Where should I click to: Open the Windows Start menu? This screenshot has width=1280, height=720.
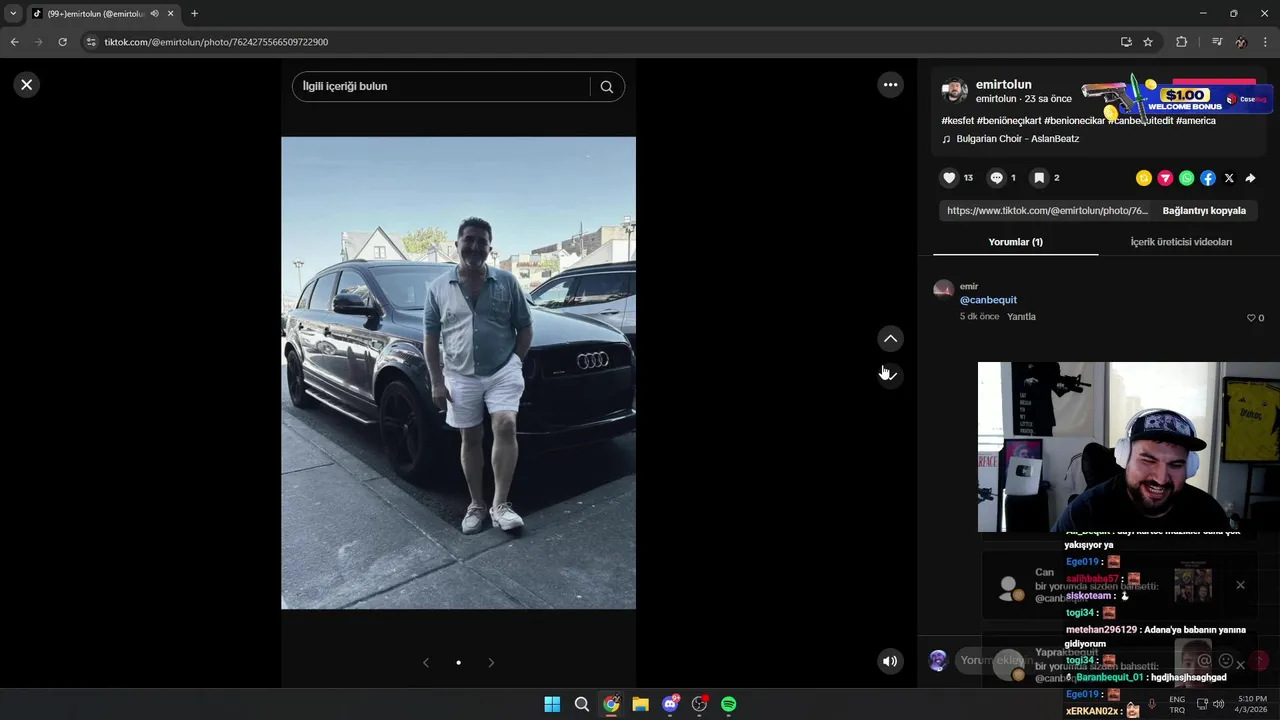(552, 704)
